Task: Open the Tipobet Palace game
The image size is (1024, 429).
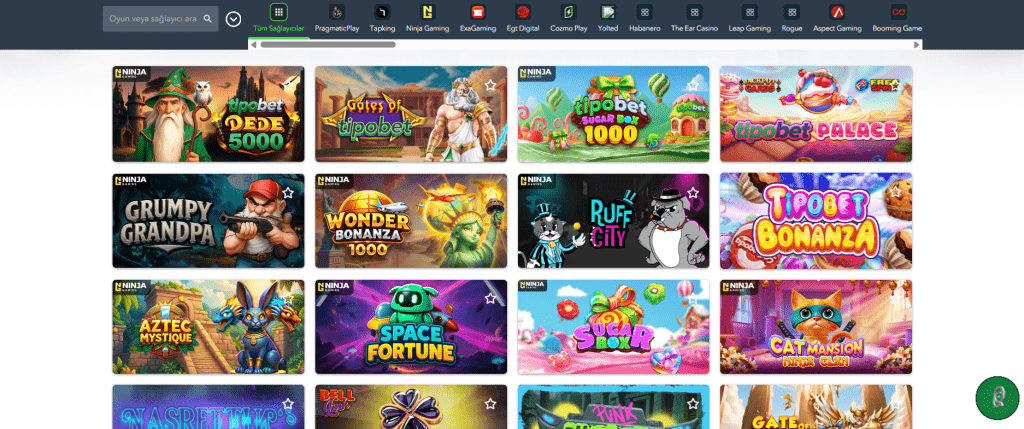Action: click(815, 115)
